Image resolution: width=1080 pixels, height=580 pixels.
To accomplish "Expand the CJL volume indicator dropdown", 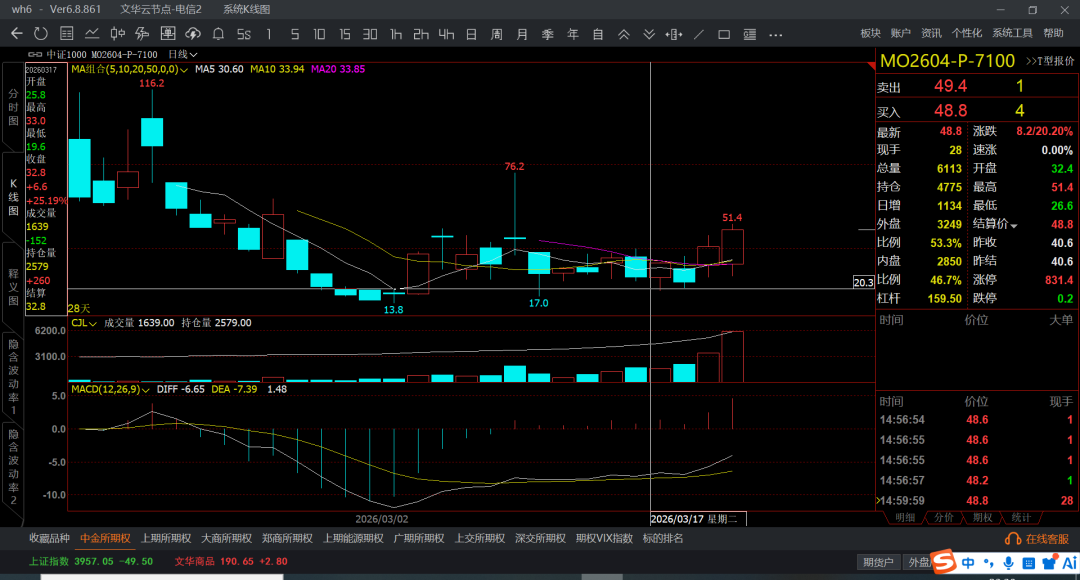I will tap(92, 323).
